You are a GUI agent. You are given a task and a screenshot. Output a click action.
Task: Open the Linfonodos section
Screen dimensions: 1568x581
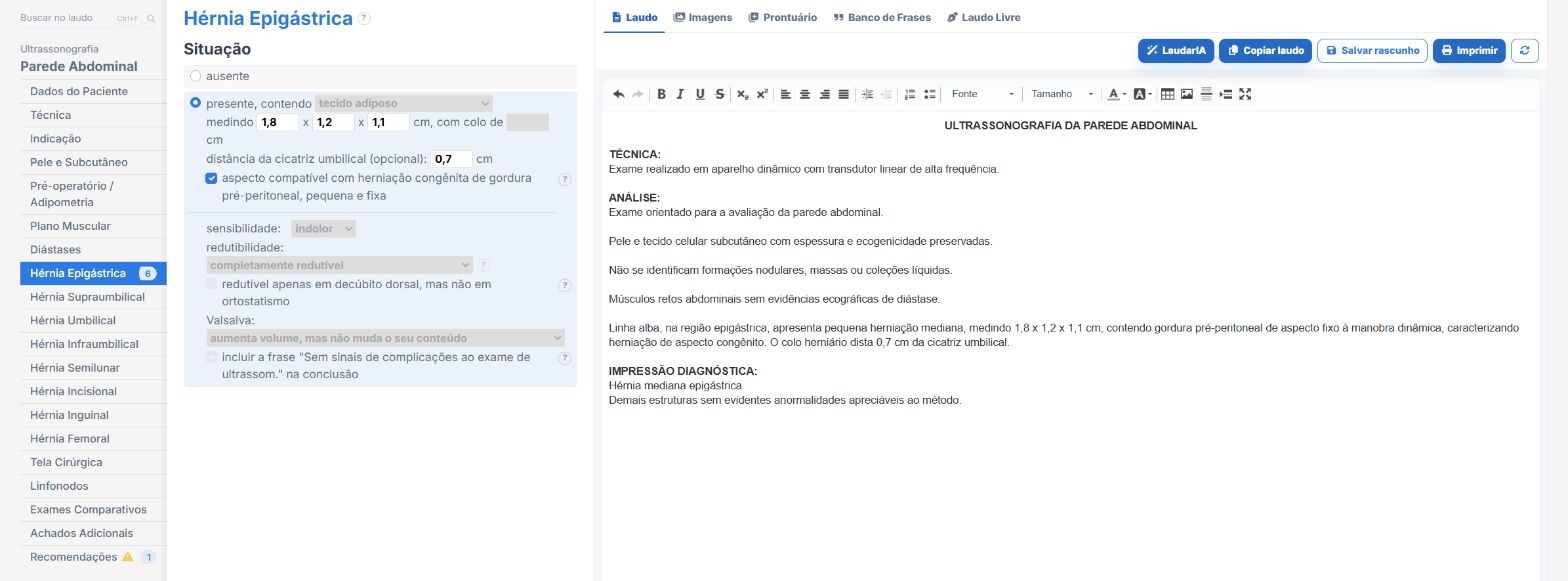pos(93,486)
